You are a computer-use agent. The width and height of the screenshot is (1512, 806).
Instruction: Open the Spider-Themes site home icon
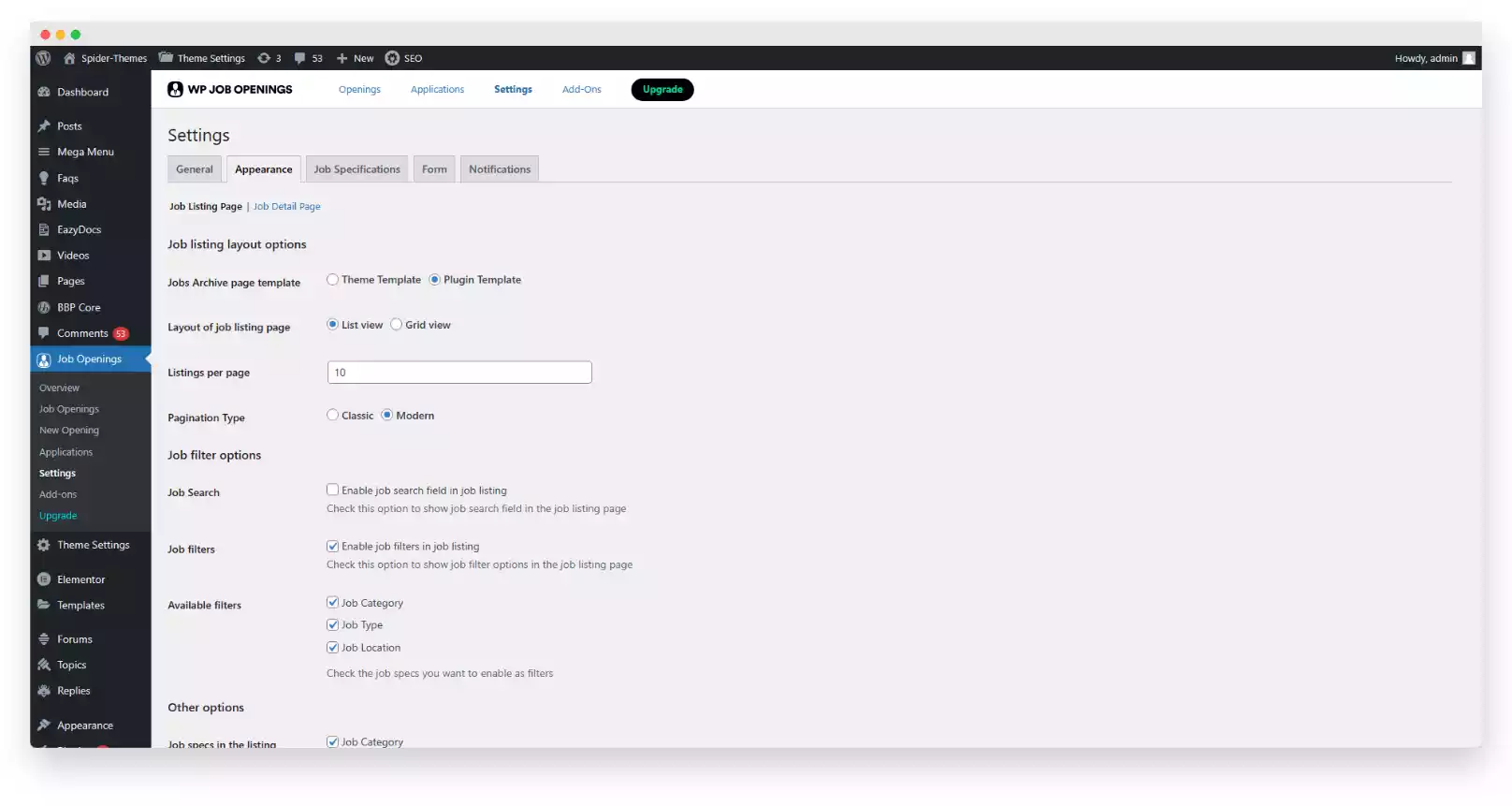tap(69, 58)
